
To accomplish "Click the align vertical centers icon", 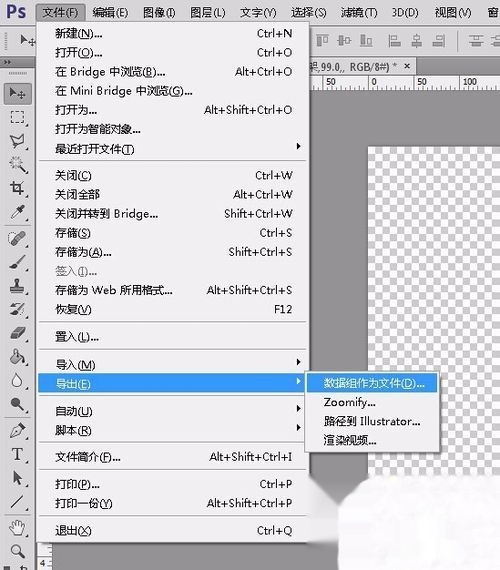I will click(x=344, y=40).
